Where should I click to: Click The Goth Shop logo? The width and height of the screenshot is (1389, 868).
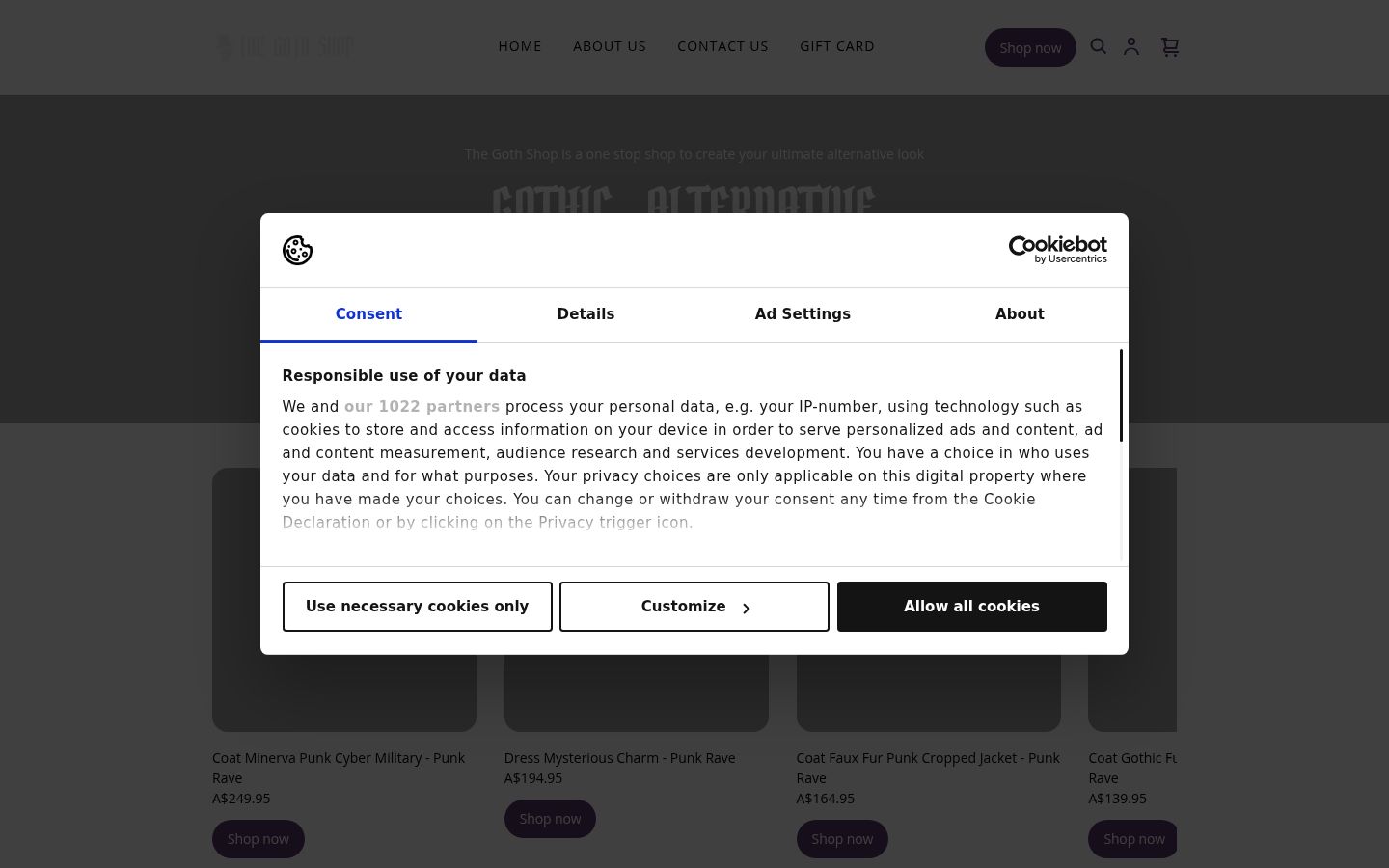click(285, 46)
